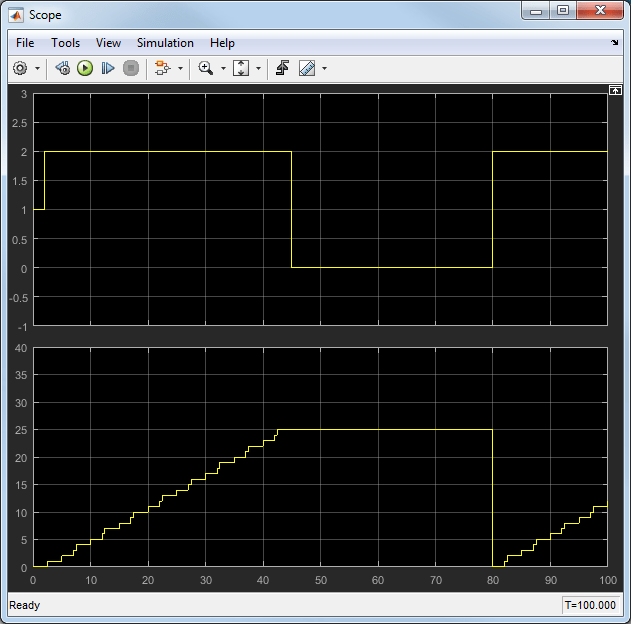Maximize the Scope window
The height and width of the screenshot is (624, 631).
(563, 11)
